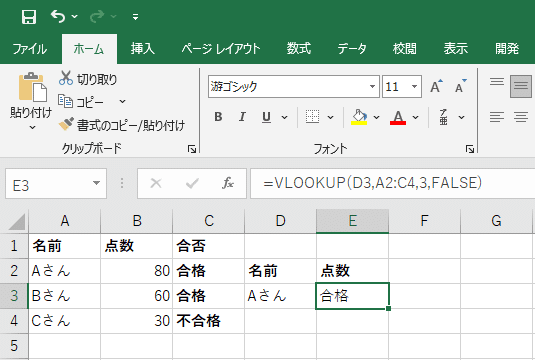
Task: Select column A header
Action: coord(65,221)
